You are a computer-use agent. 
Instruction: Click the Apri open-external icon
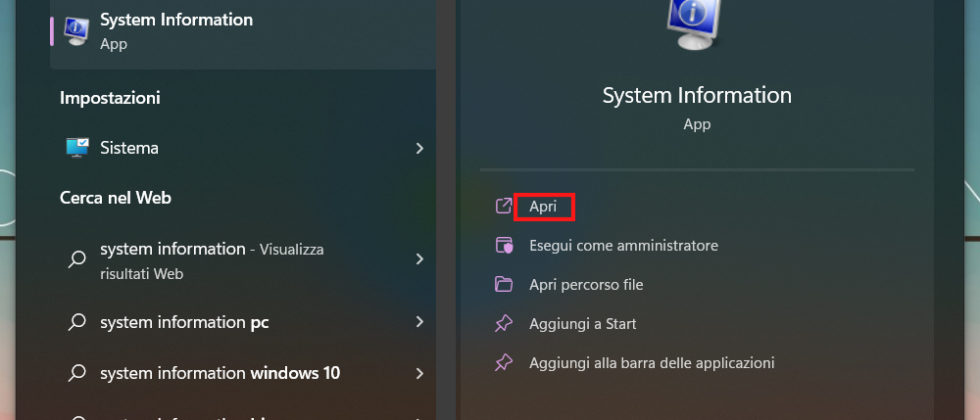pos(504,206)
